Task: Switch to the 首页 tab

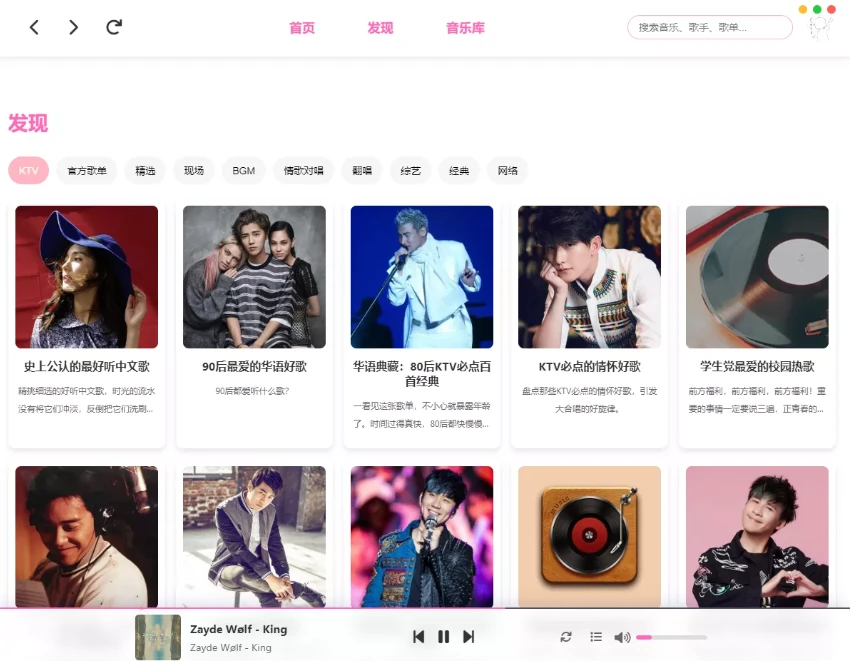Action: (x=302, y=28)
